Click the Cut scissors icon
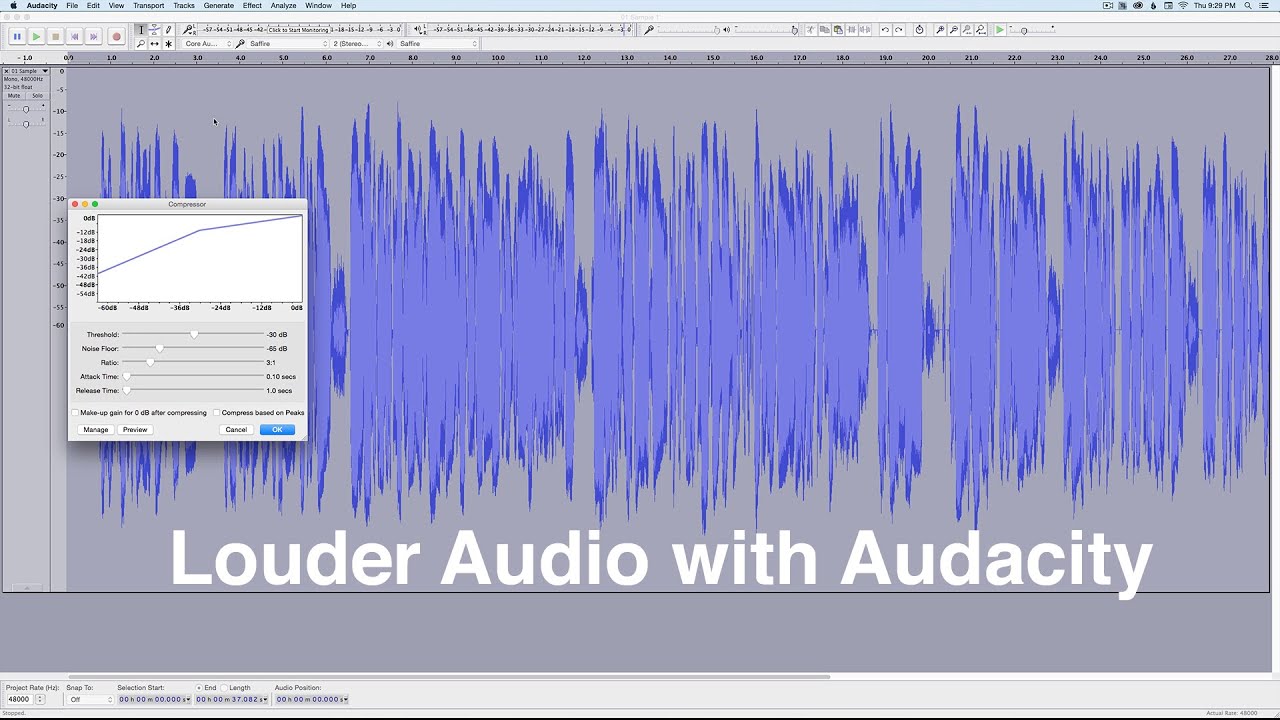The width and height of the screenshot is (1280, 720). (811, 30)
